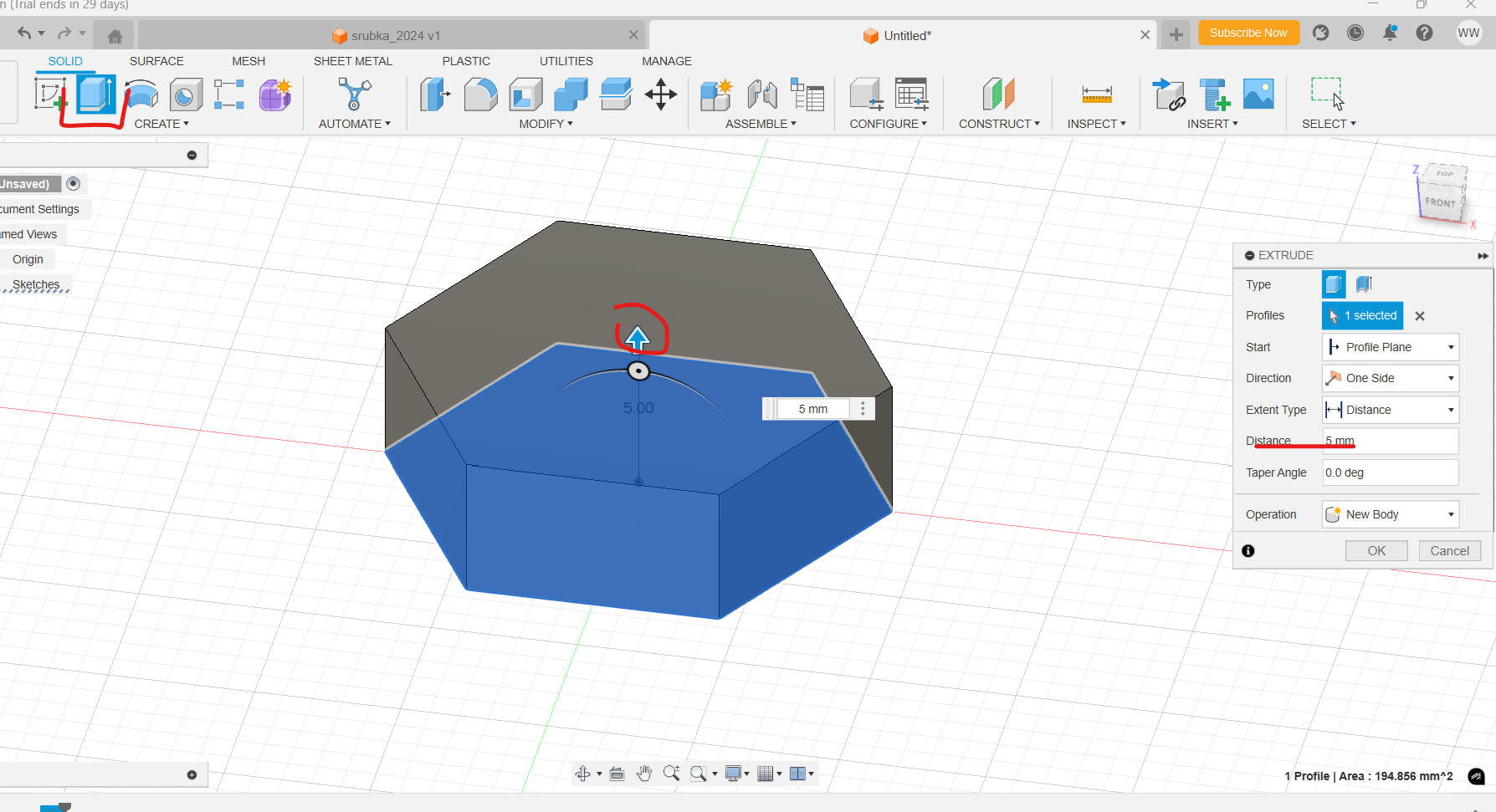Image resolution: width=1496 pixels, height=812 pixels.
Task: Select the Construct plane icon
Action: (998, 94)
